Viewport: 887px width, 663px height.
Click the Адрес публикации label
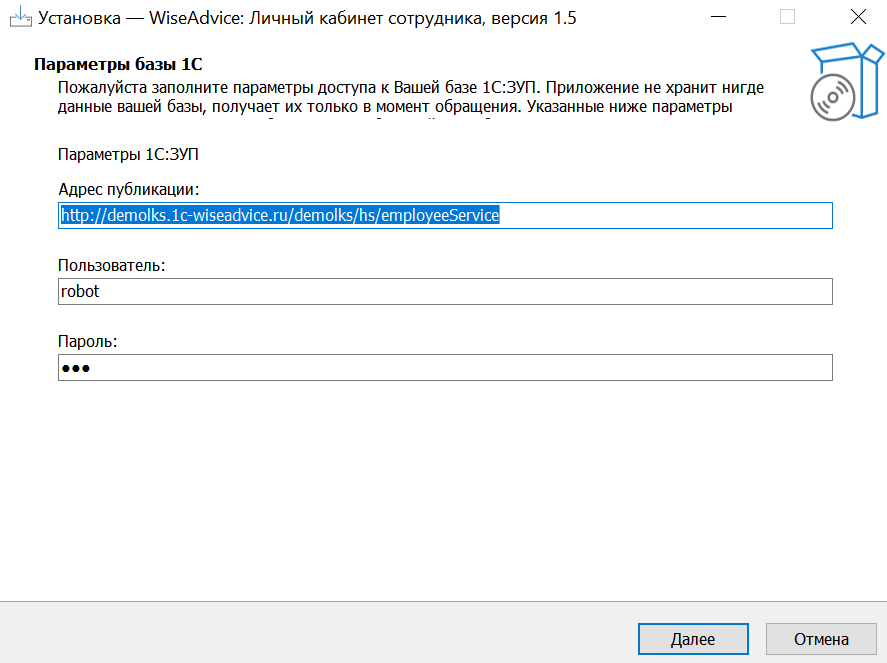[129, 189]
